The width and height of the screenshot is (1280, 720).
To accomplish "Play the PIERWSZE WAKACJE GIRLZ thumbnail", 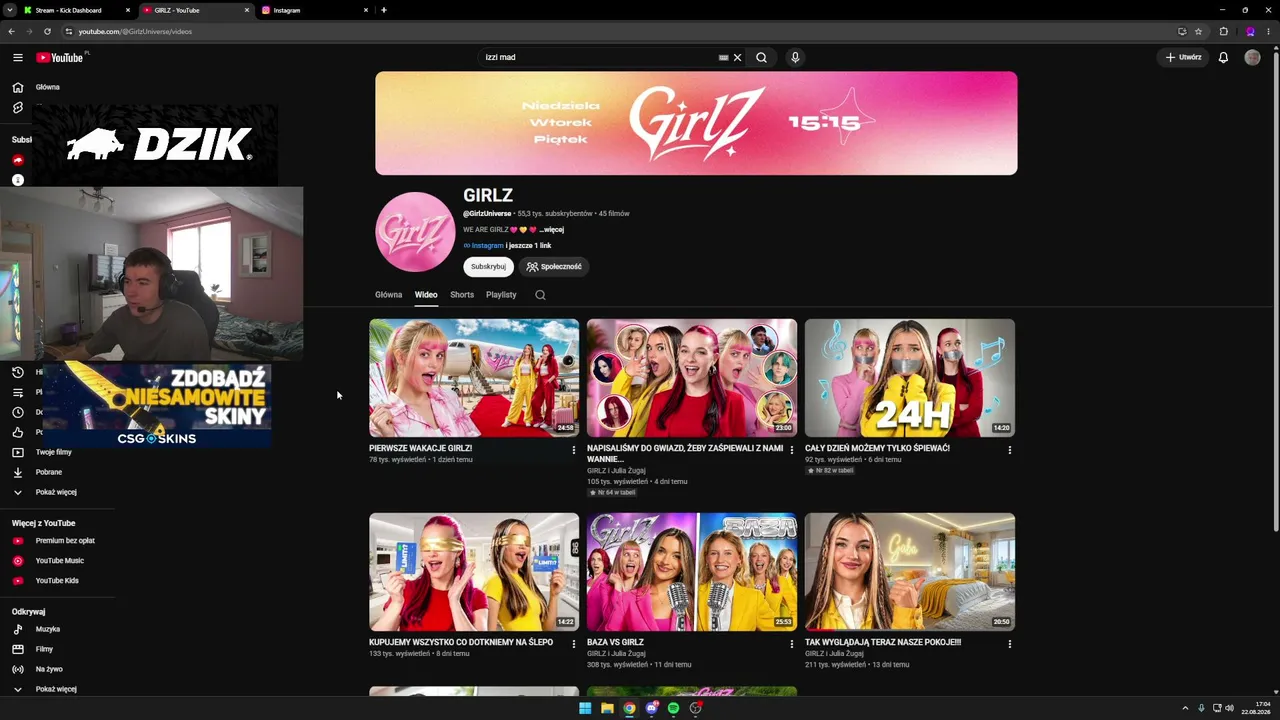I will 474,378.
